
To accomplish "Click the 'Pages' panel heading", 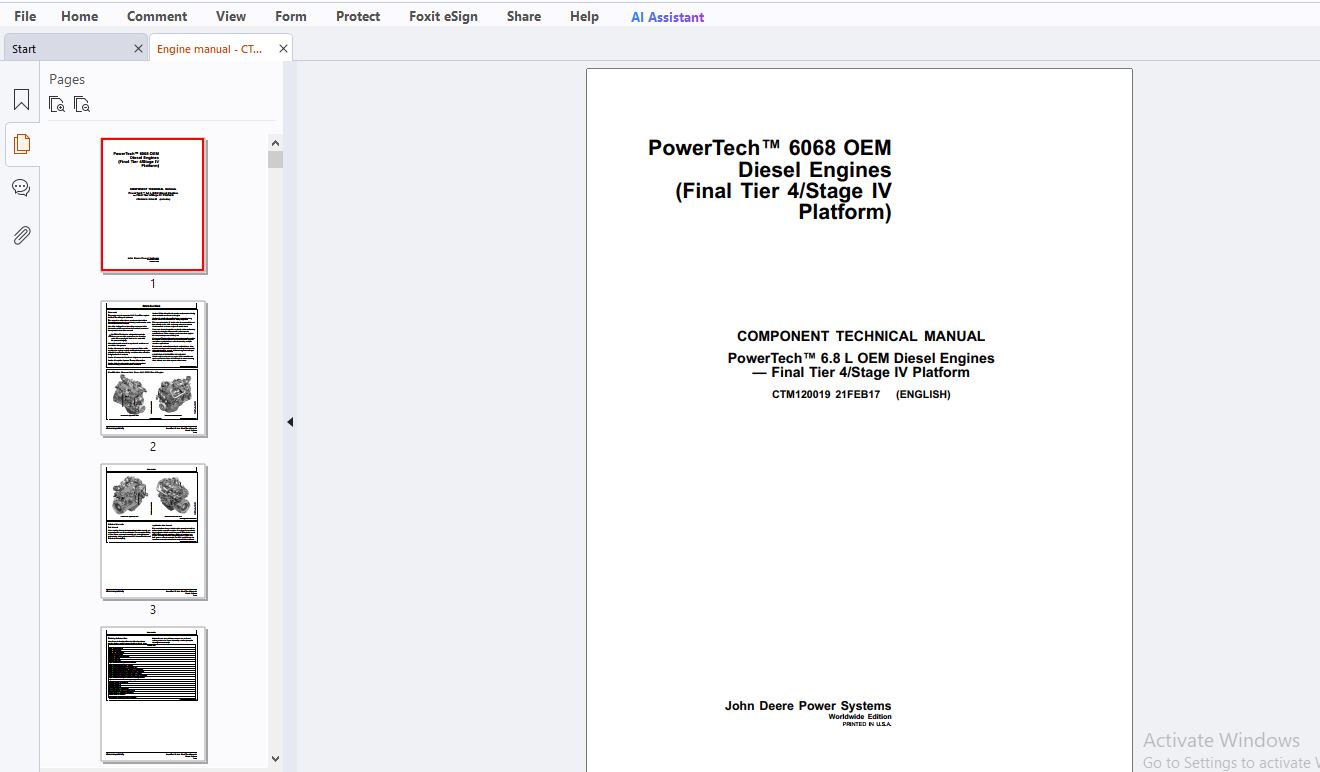I will pos(67,79).
